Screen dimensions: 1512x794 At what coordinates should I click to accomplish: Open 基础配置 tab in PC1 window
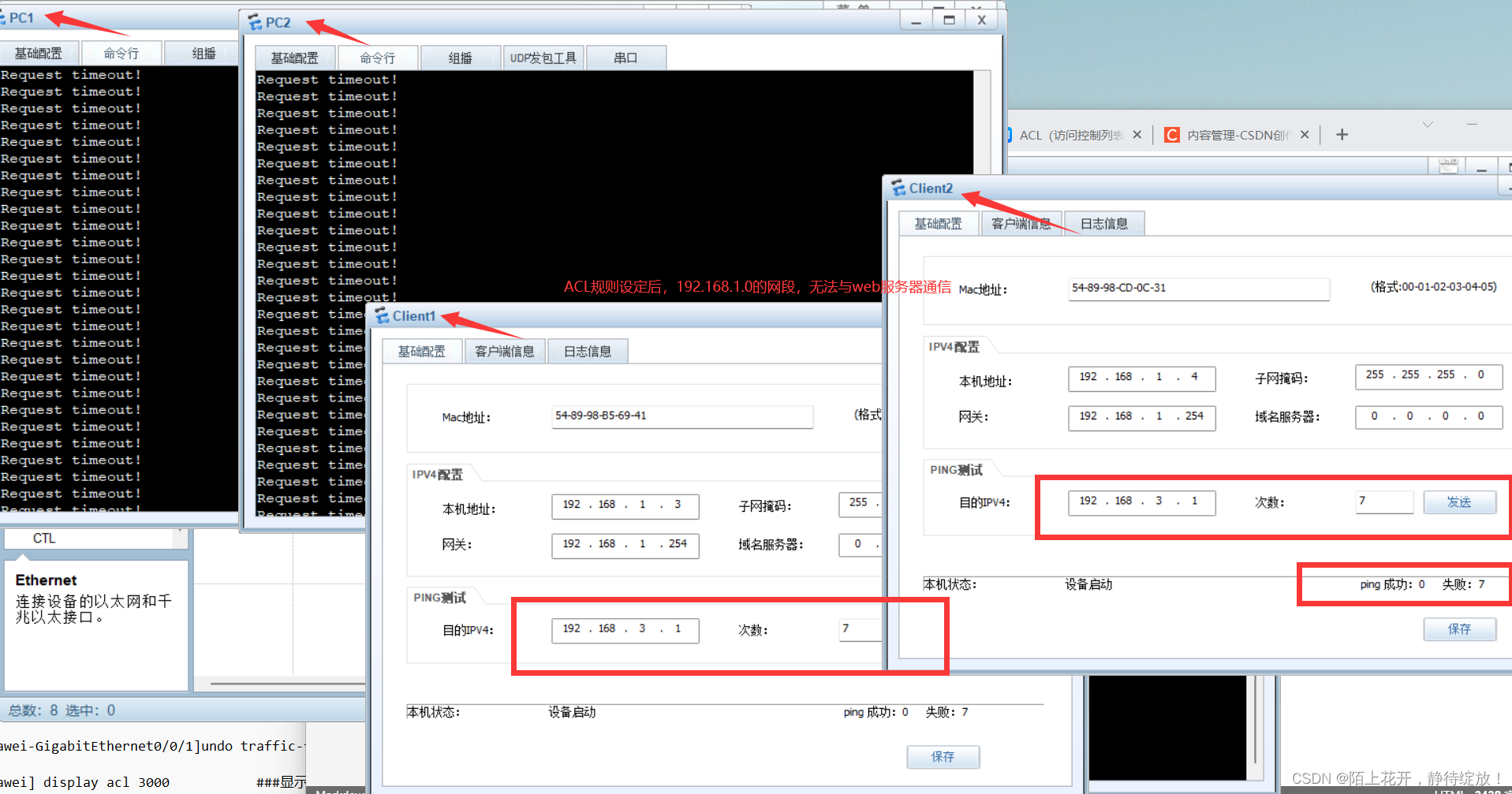pos(39,54)
